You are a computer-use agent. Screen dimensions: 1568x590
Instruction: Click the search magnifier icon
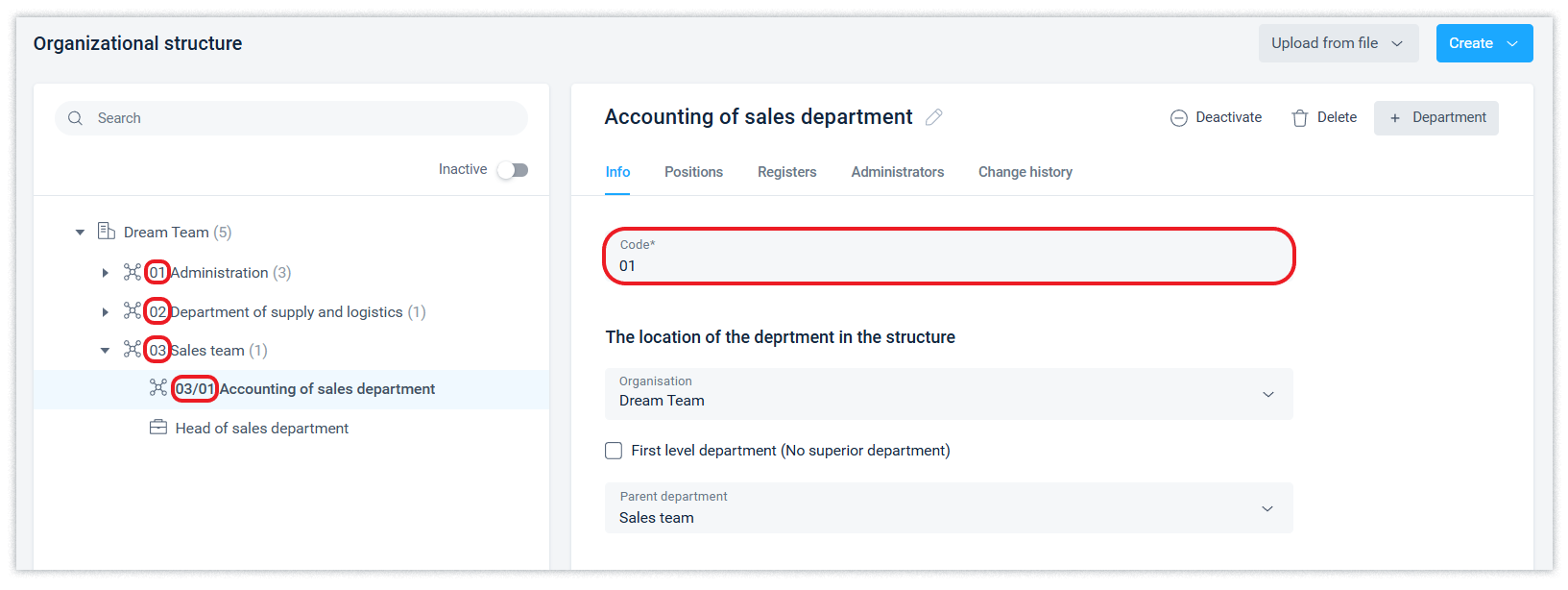tap(76, 118)
